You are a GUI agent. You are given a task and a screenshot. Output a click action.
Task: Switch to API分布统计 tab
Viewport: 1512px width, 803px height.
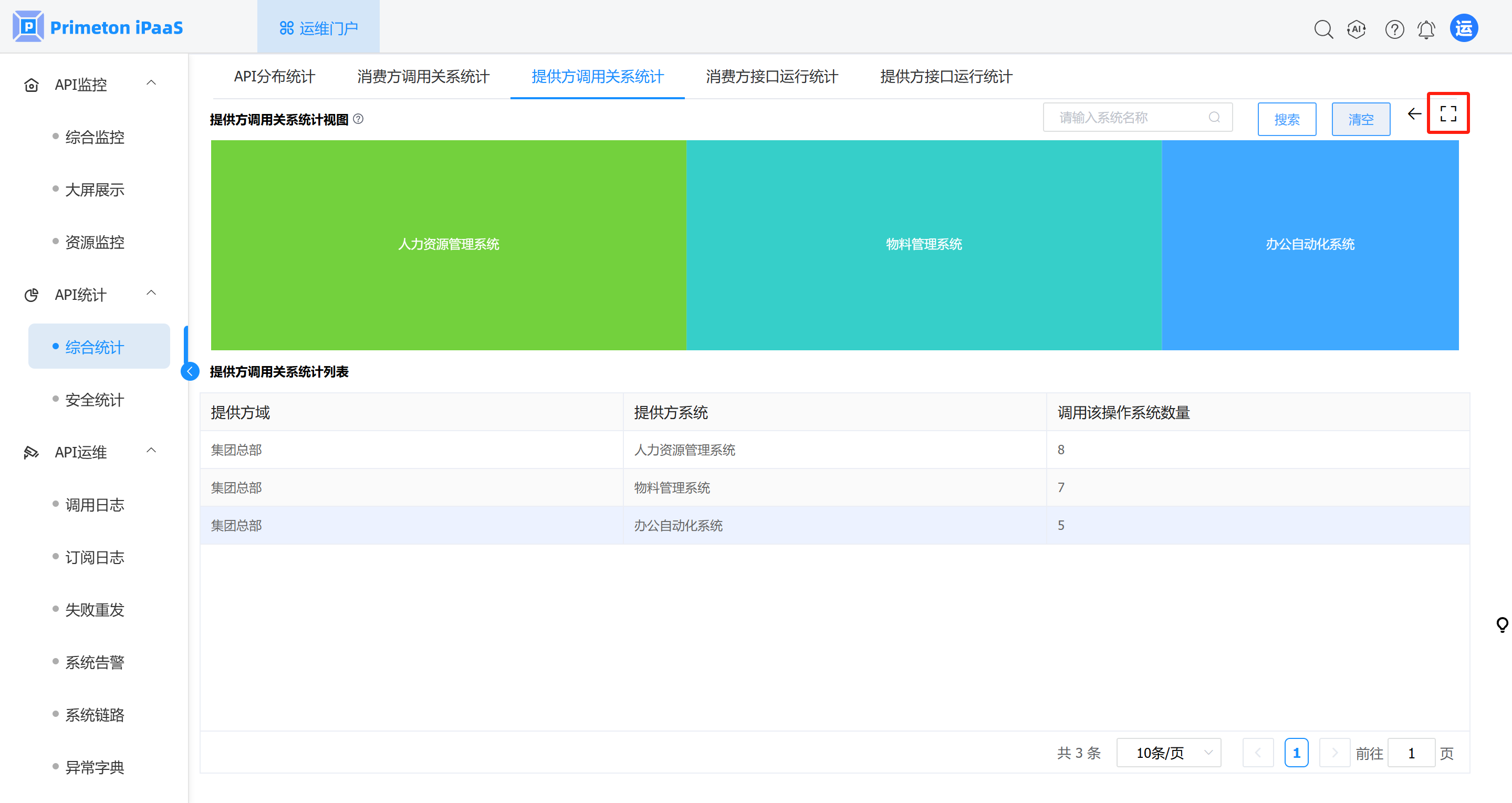tap(274, 76)
